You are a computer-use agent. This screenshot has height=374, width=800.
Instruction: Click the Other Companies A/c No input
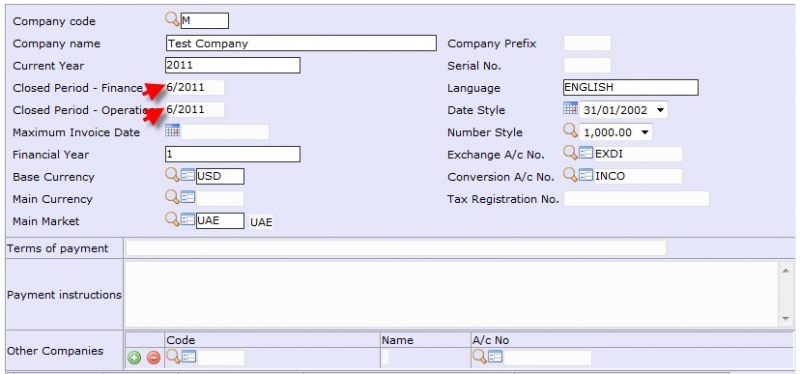pyautogui.click(x=547, y=358)
